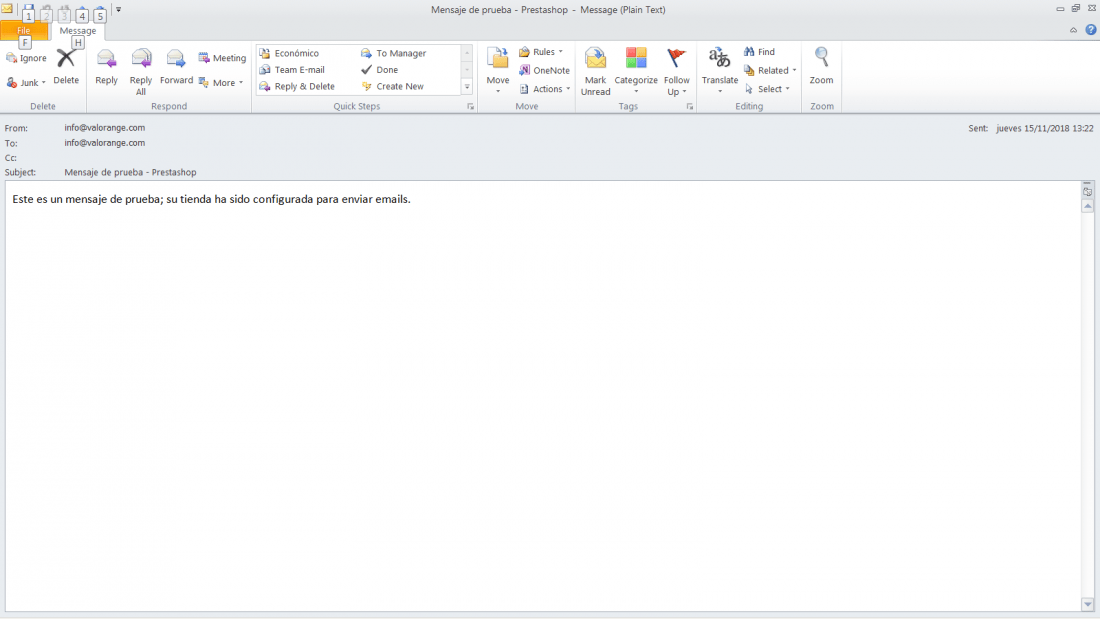
Task: Click the Subject line text
Action: (x=130, y=172)
